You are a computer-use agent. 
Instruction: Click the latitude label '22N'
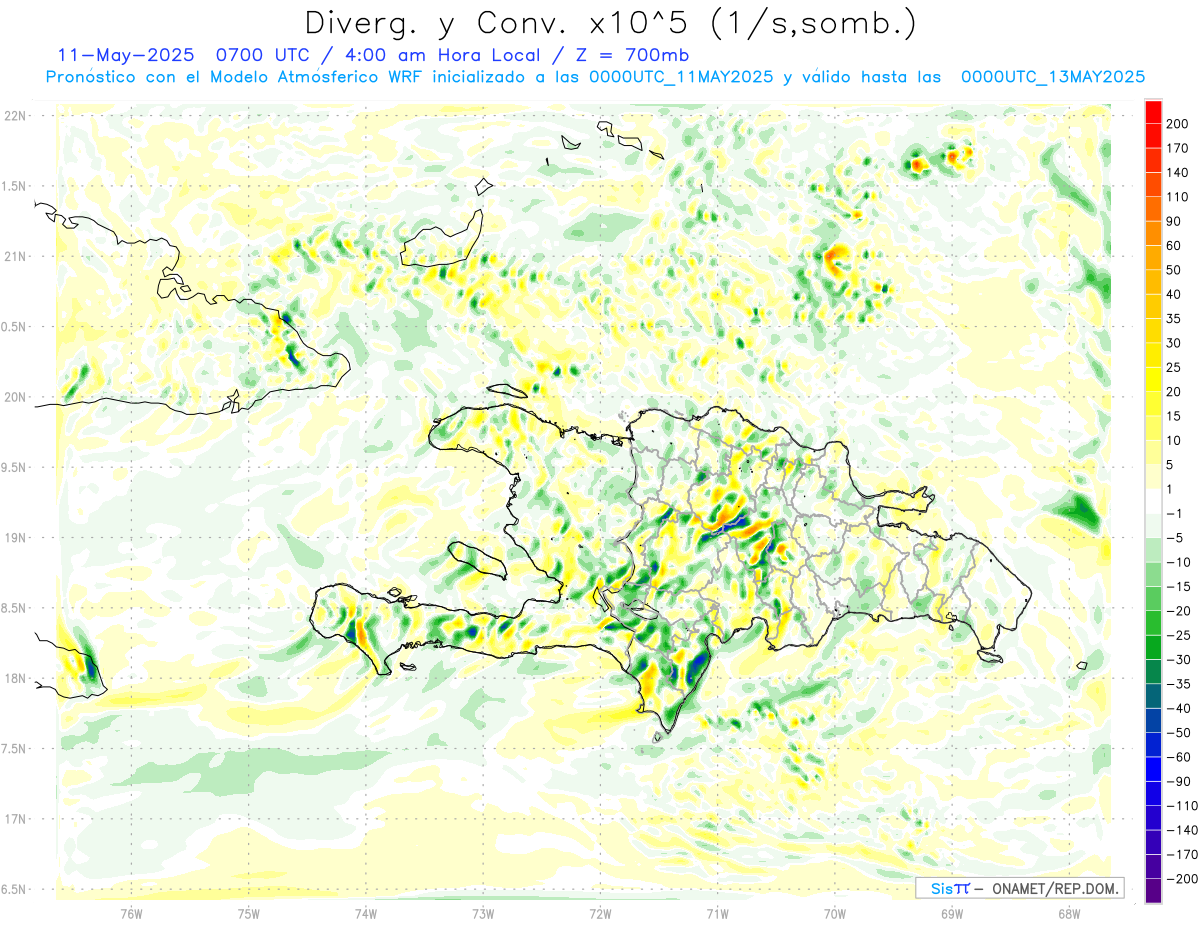tap(15, 116)
